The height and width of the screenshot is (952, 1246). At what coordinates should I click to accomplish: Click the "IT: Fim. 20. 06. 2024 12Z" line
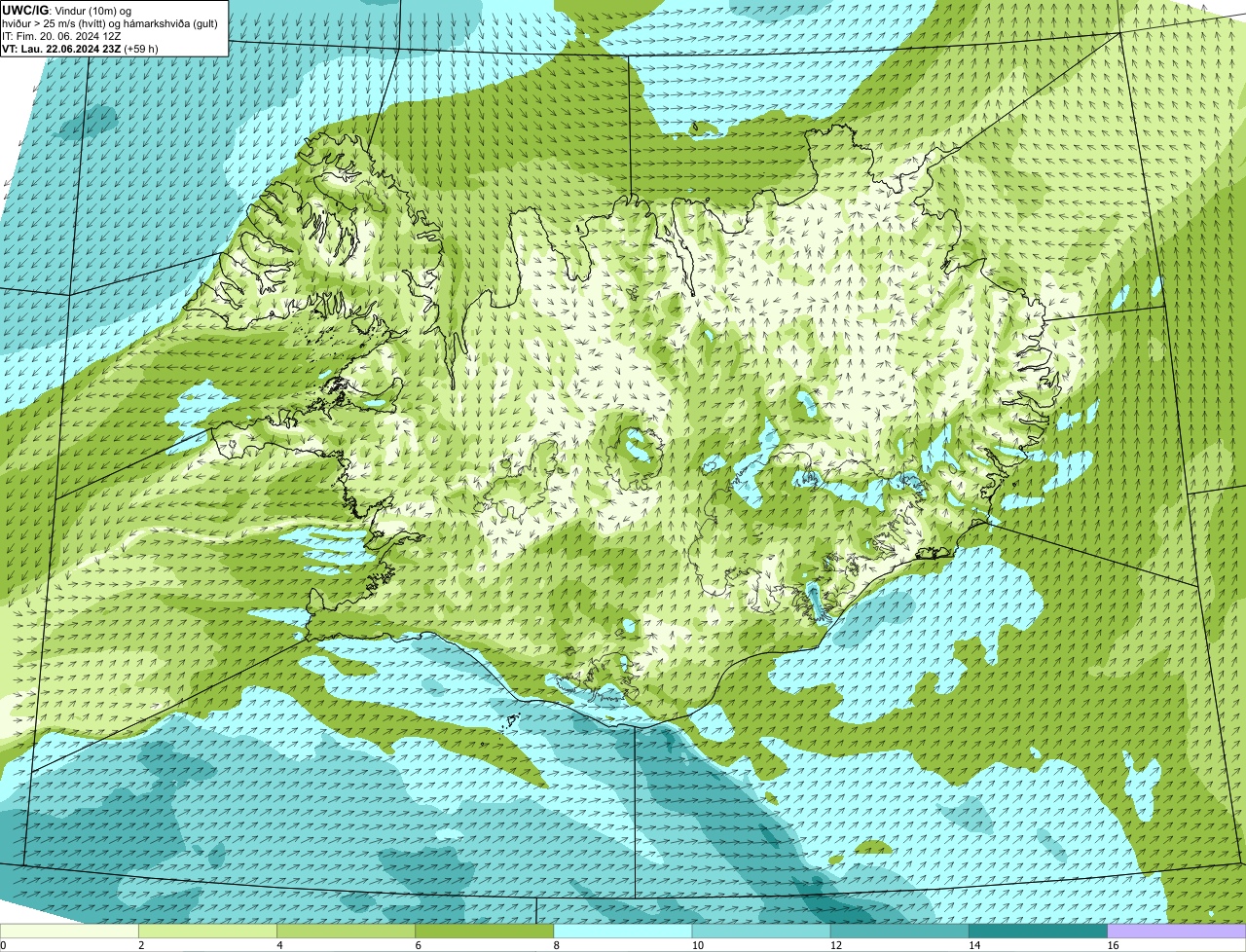pos(62,35)
